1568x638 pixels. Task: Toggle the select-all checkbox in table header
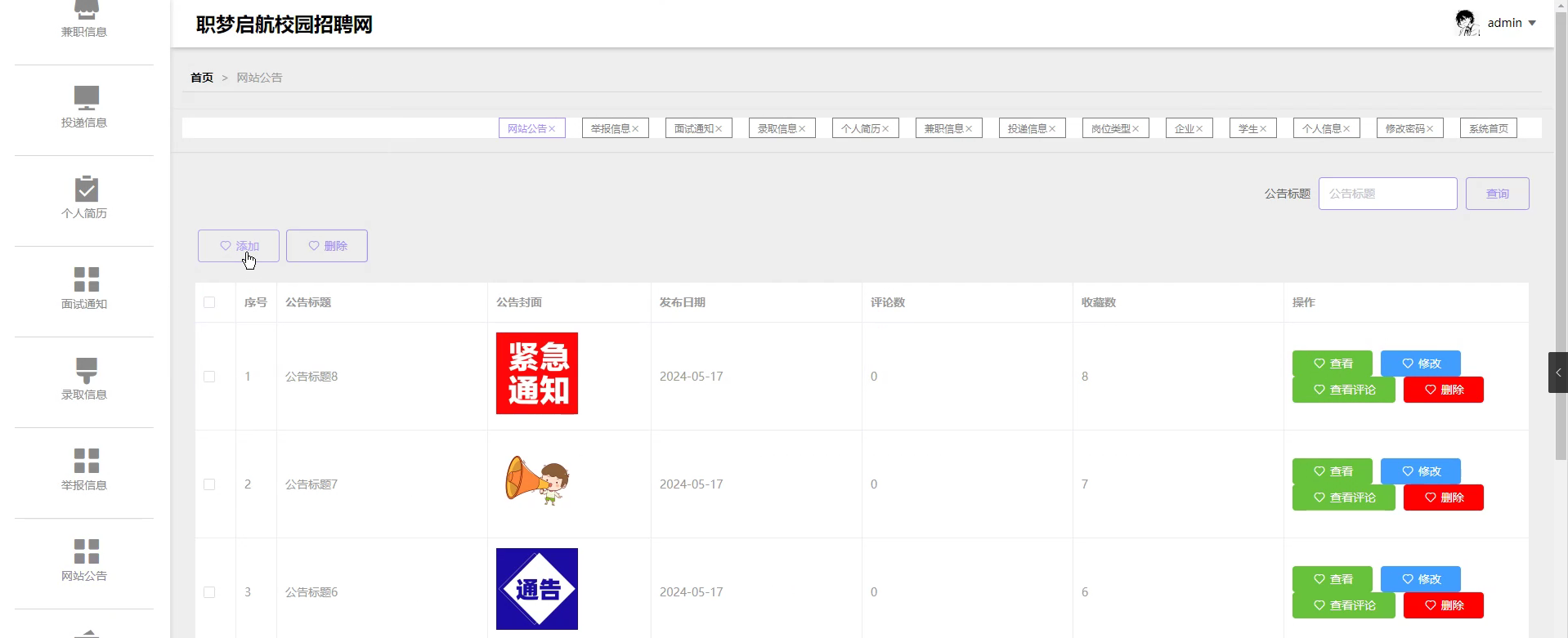[209, 302]
